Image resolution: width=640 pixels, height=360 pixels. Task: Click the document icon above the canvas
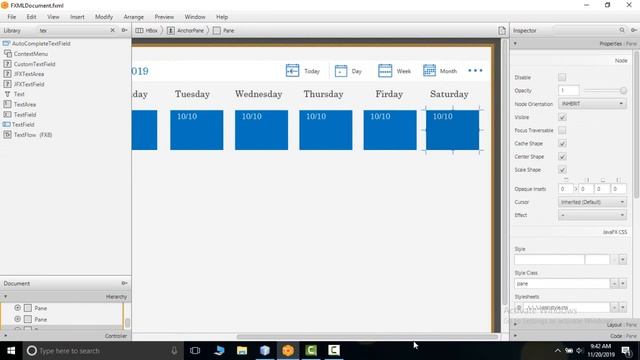pos(502,31)
